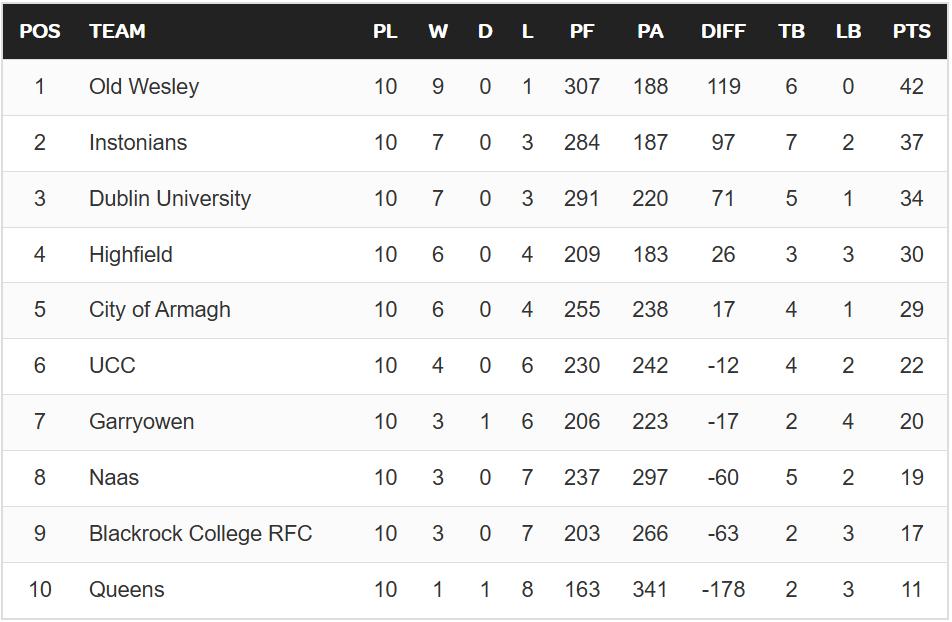Screen dimensions: 952x622
Task: Click the Dublin University team name
Action: tap(170, 199)
